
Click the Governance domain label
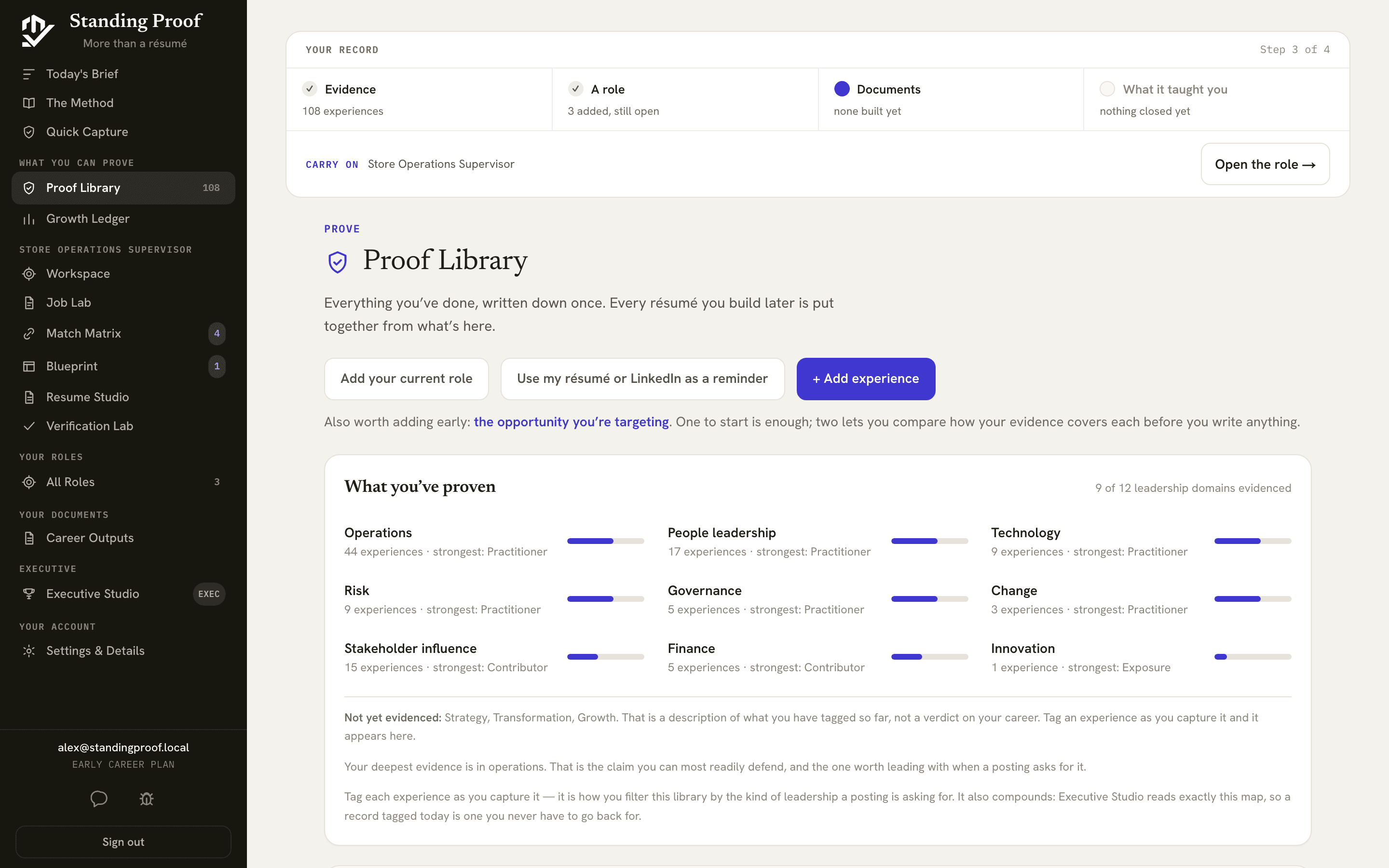[x=704, y=591]
